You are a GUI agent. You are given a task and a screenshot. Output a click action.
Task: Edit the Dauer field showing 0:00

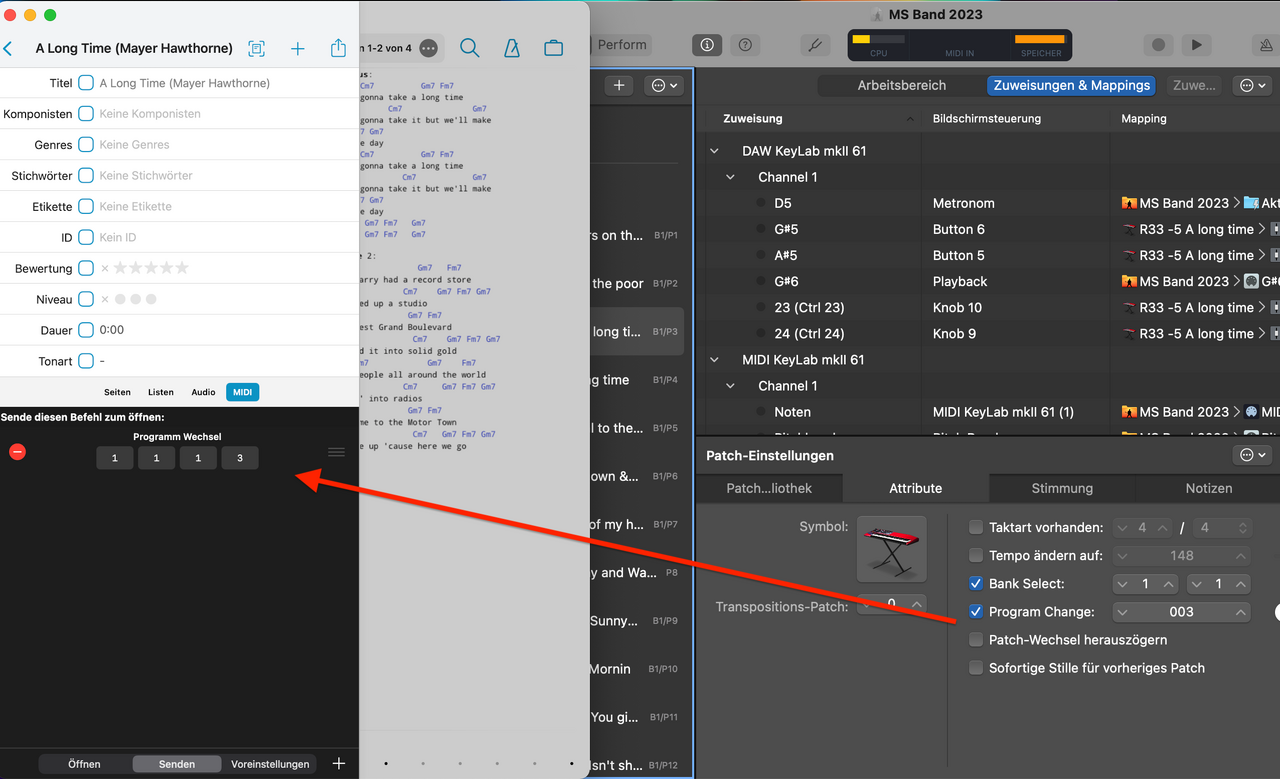point(112,330)
